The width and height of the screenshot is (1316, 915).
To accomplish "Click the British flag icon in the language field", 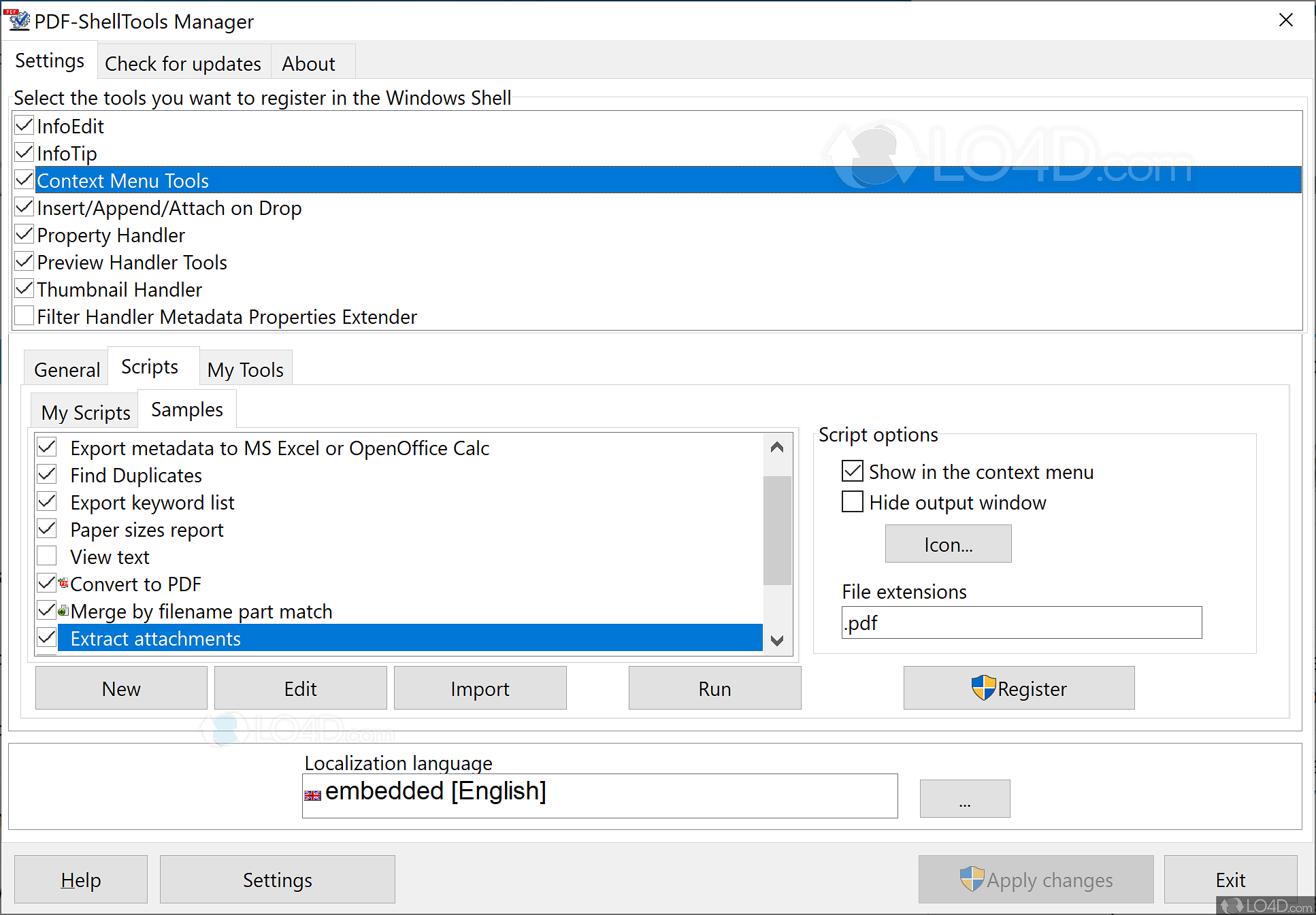I will coord(312,795).
